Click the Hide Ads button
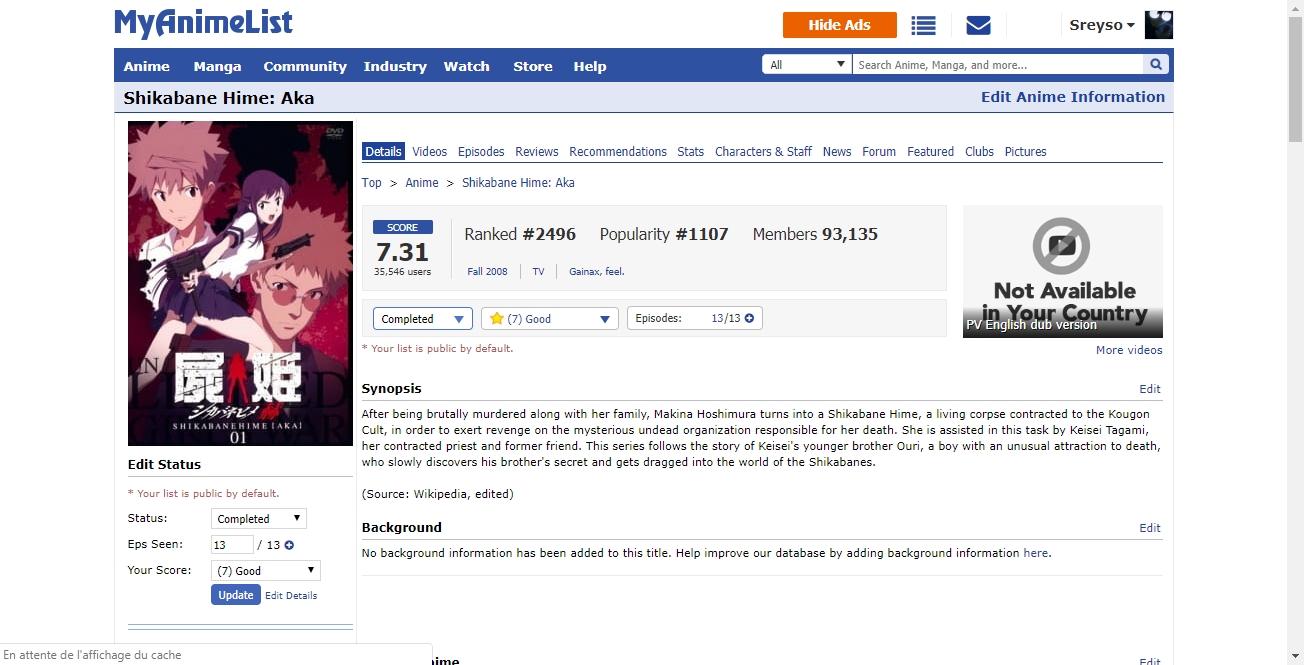The width and height of the screenshot is (1304, 665). [x=840, y=25]
